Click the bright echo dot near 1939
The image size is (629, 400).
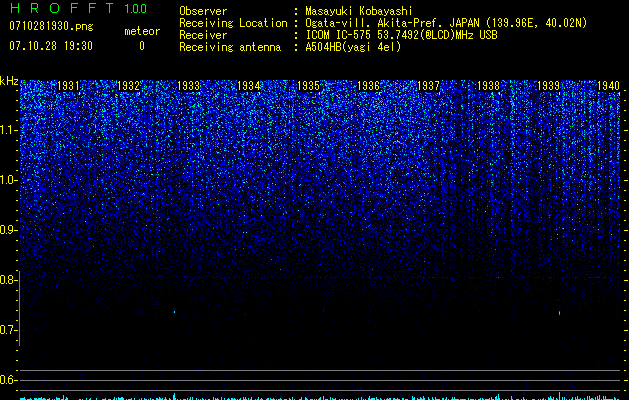tap(559, 313)
